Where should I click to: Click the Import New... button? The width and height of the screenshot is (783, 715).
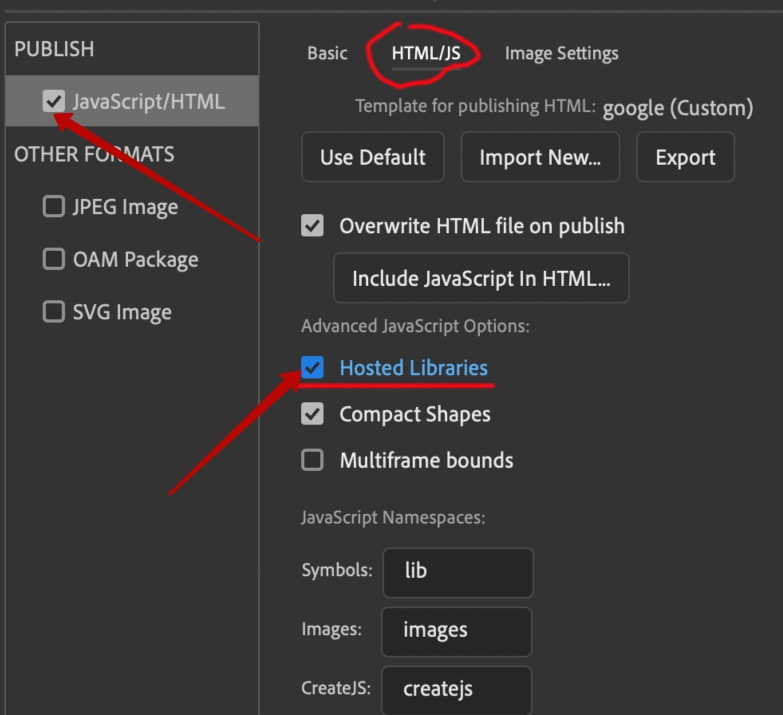pos(540,157)
